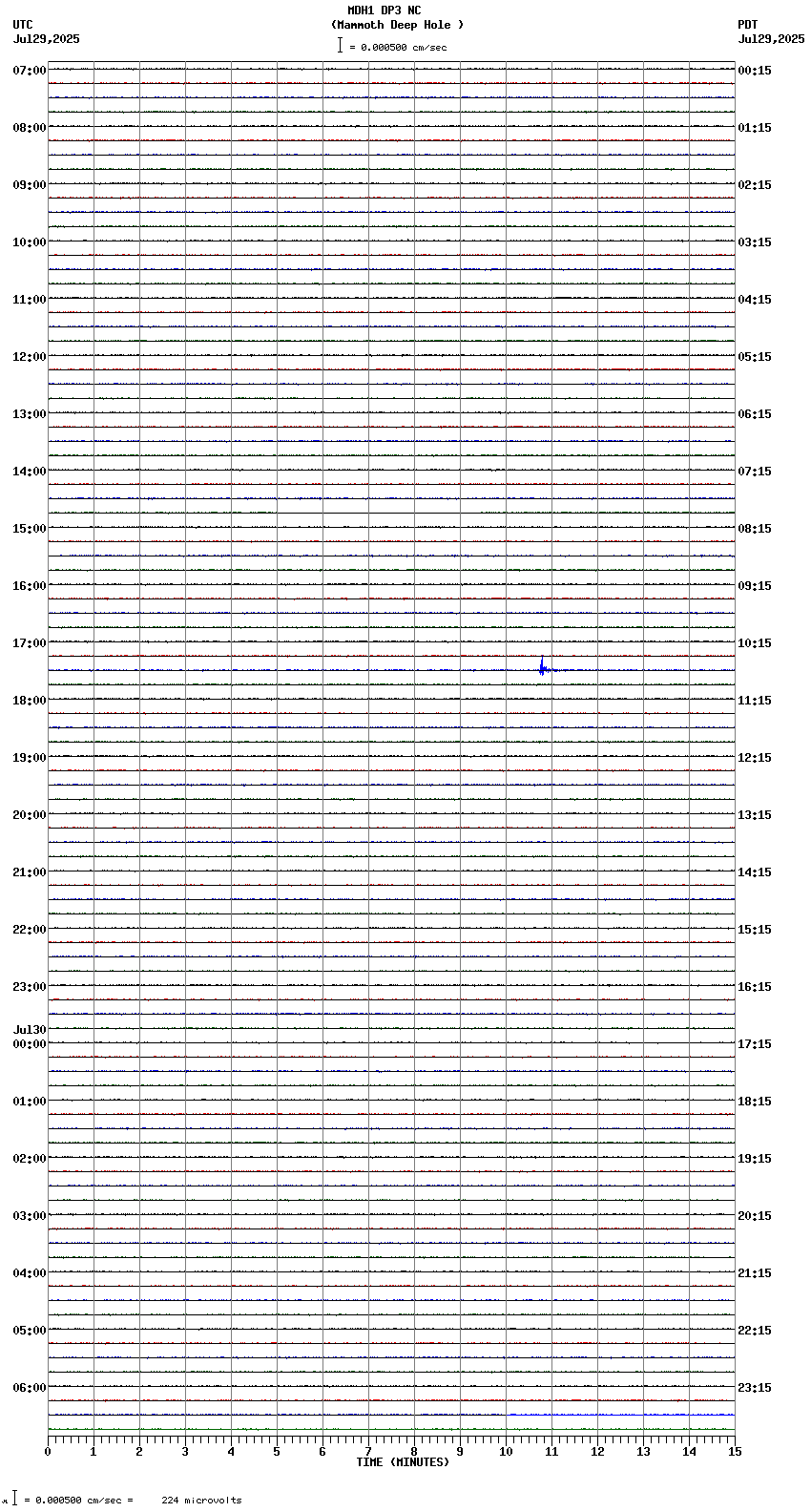Viewport: 811px width, 1512px height.
Task: Click the 06:00 UTC row label
Action: pyautogui.click(x=30, y=1388)
